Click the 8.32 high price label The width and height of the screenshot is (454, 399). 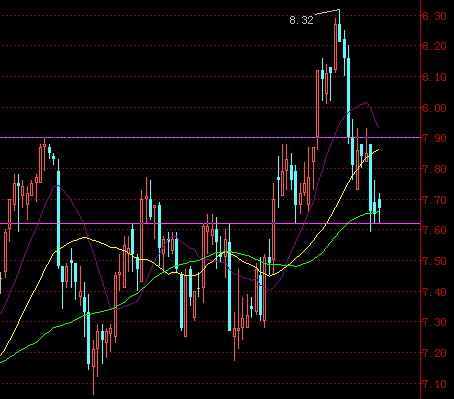pos(301,20)
